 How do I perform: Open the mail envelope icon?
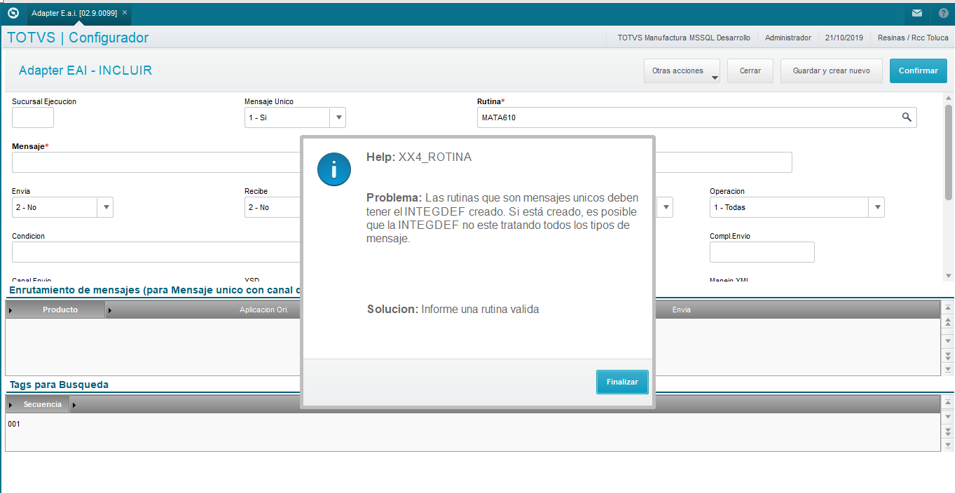click(x=917, y=13)
